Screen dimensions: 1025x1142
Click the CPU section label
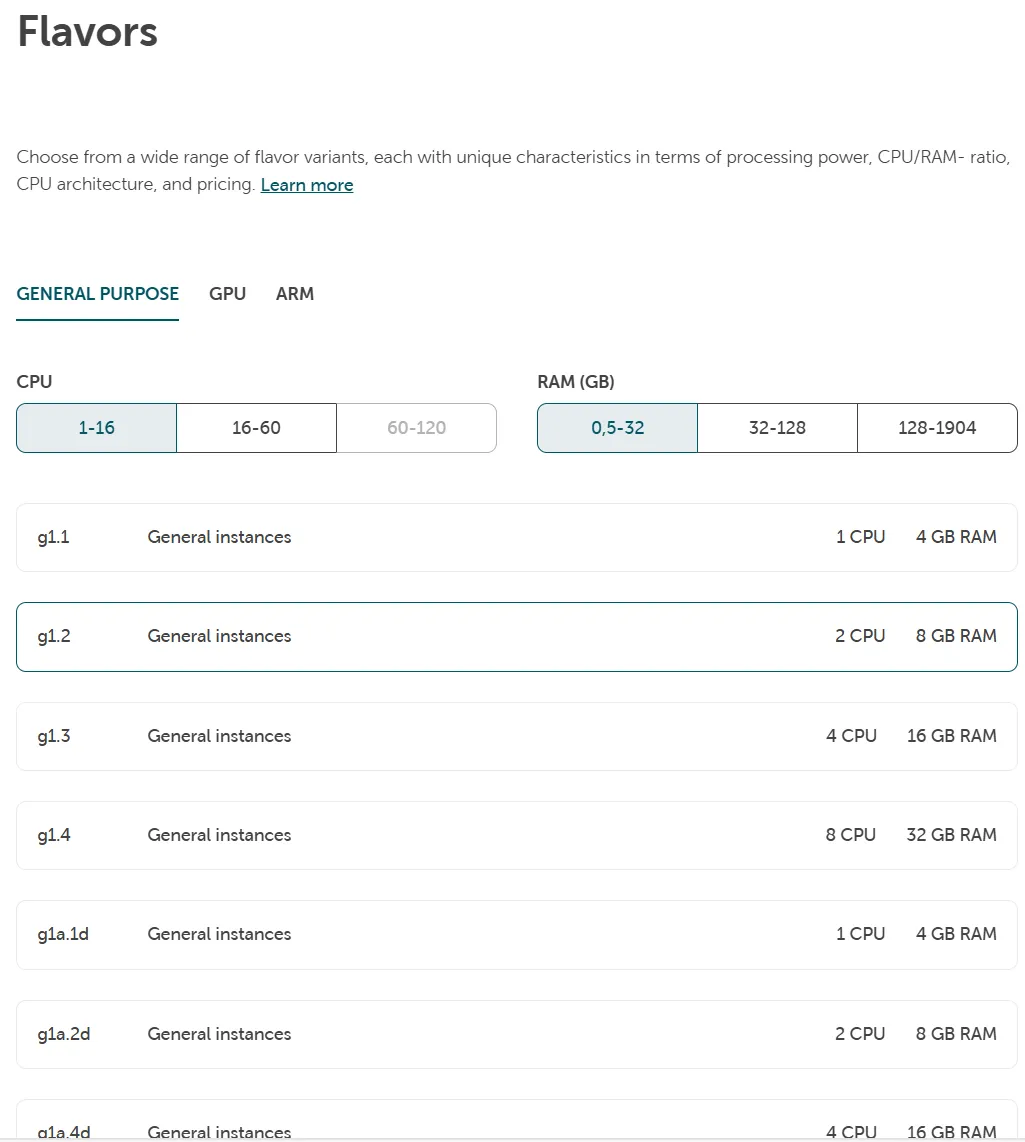[x=34, y=381]
